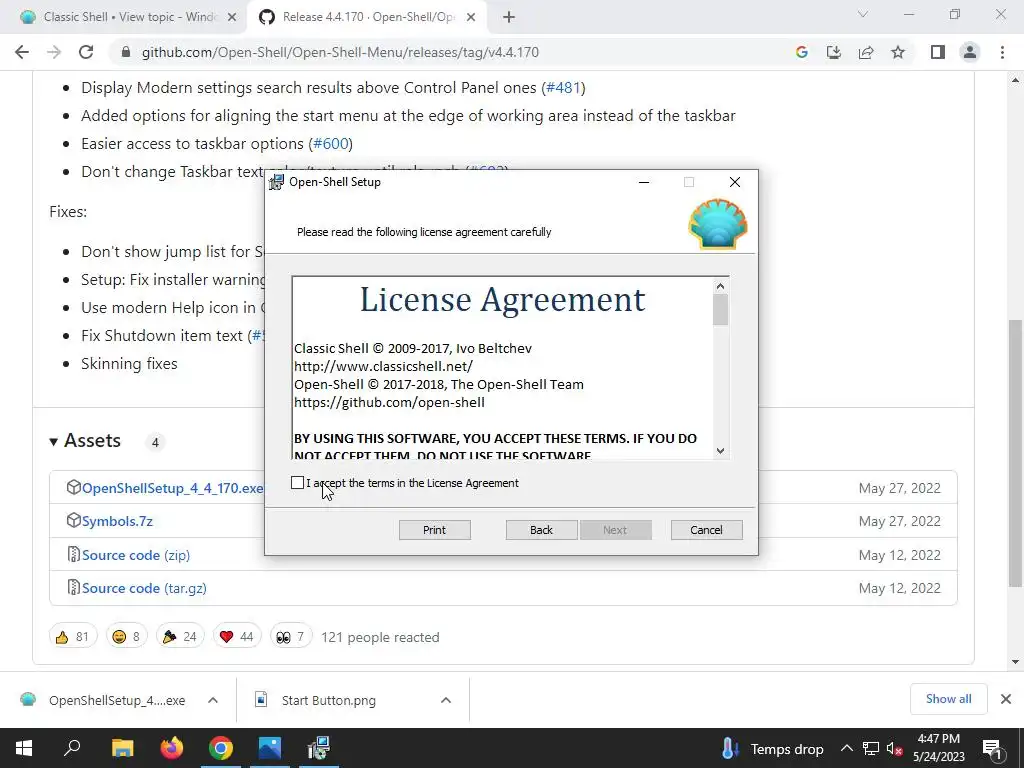The height and width of the screenshot is (768, 1024).
Task: Click the Google icon in the address bar
Action: pos(802,52)
